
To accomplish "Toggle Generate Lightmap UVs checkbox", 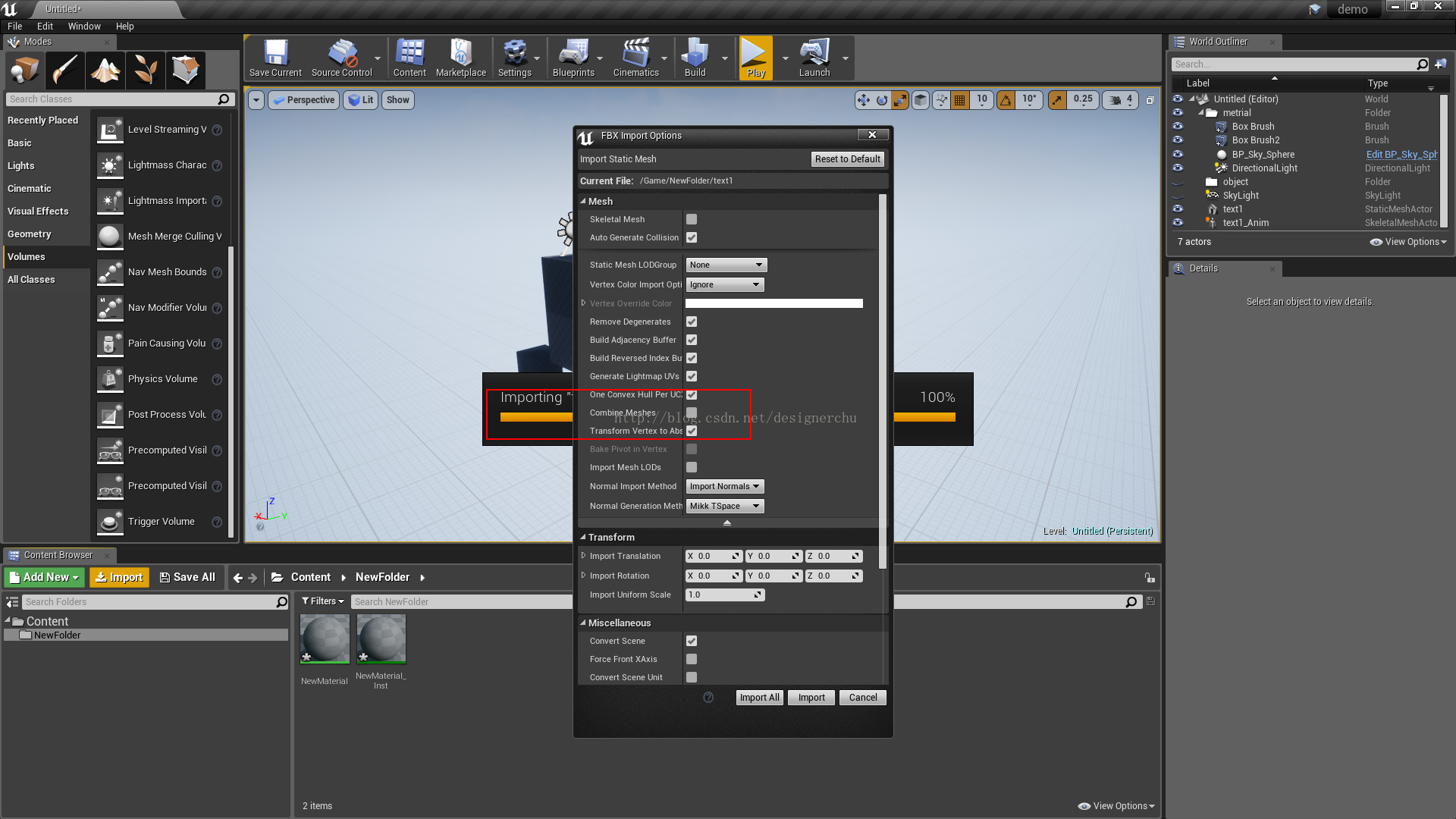I will 692,376.
